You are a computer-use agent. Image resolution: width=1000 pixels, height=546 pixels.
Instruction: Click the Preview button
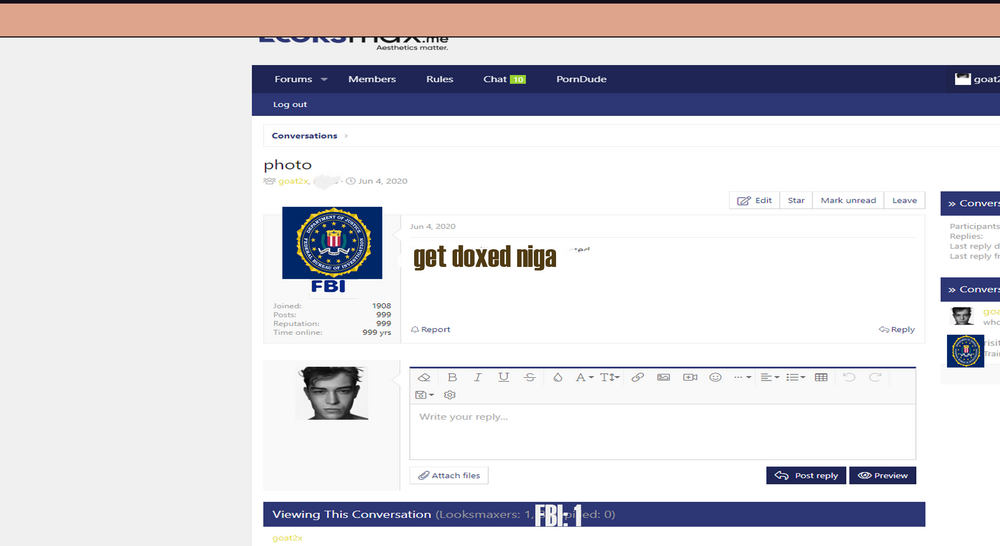883,475
